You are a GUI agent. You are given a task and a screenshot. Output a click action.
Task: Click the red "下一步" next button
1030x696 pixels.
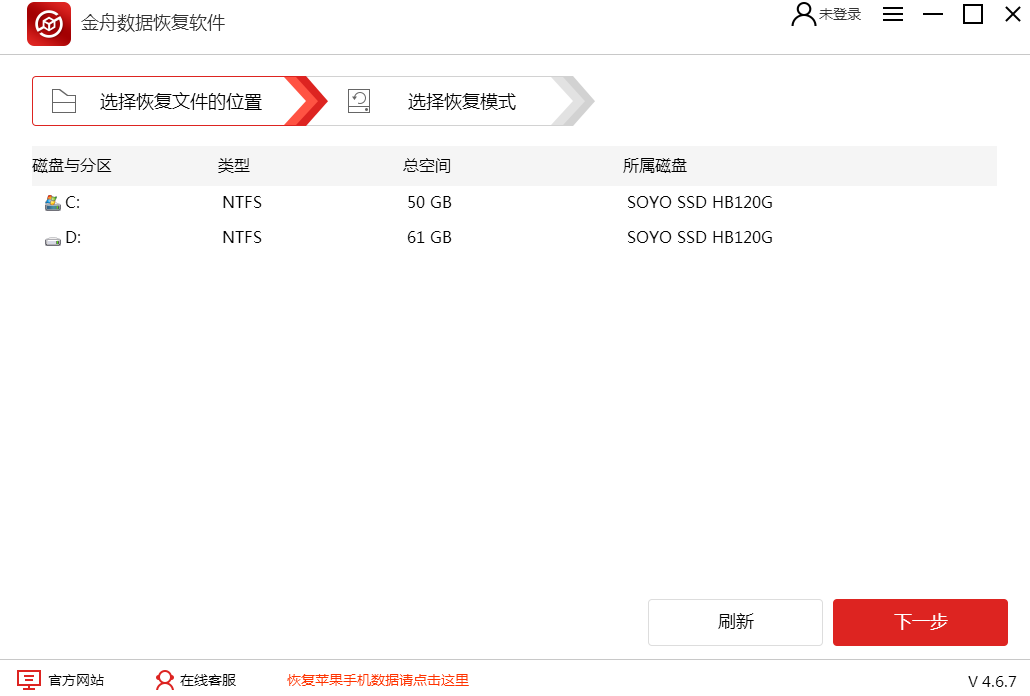pos(920,622)
